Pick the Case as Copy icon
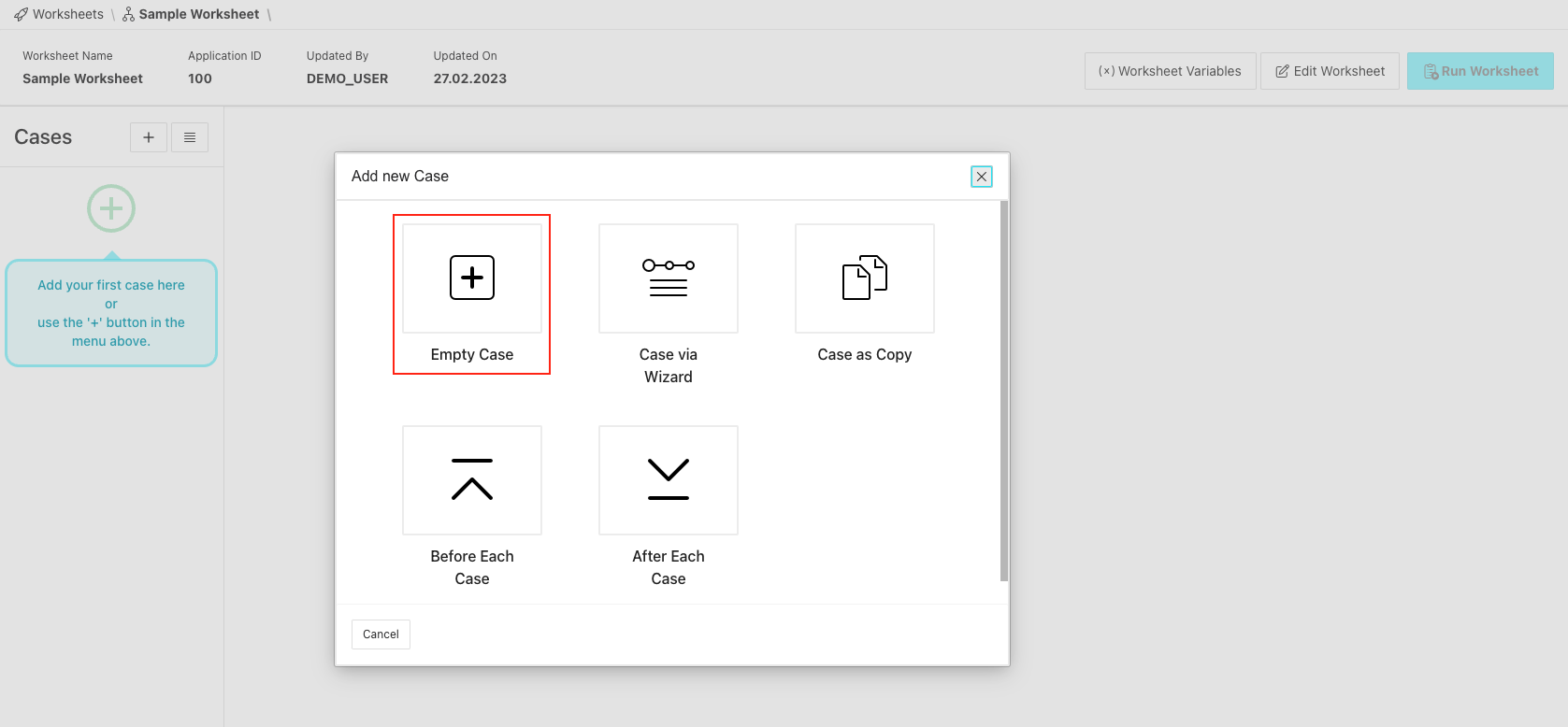 [865, 278]
